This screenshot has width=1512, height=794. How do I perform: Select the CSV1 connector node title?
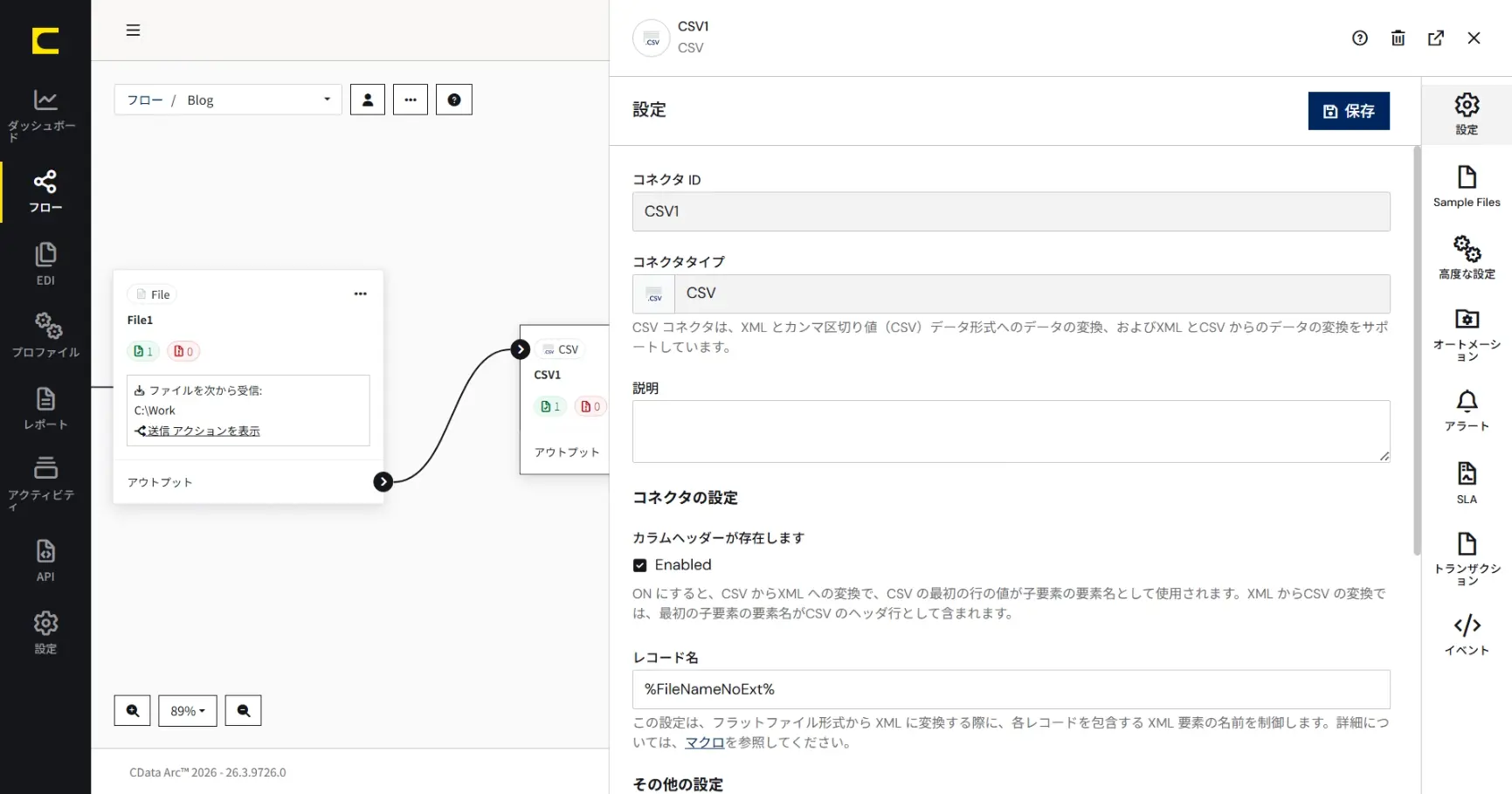tap(548, 375)
